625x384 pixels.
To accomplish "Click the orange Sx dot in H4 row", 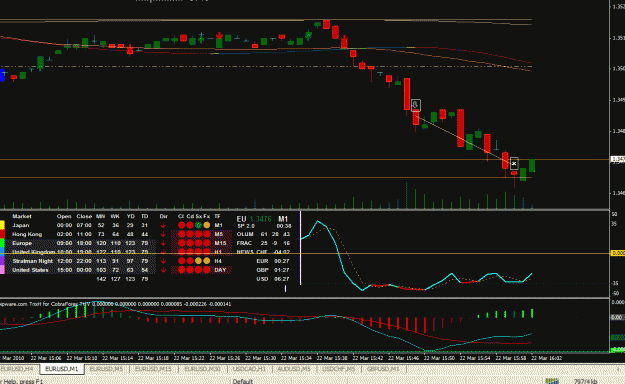I will pyautogui.click(x=198, y=261).
